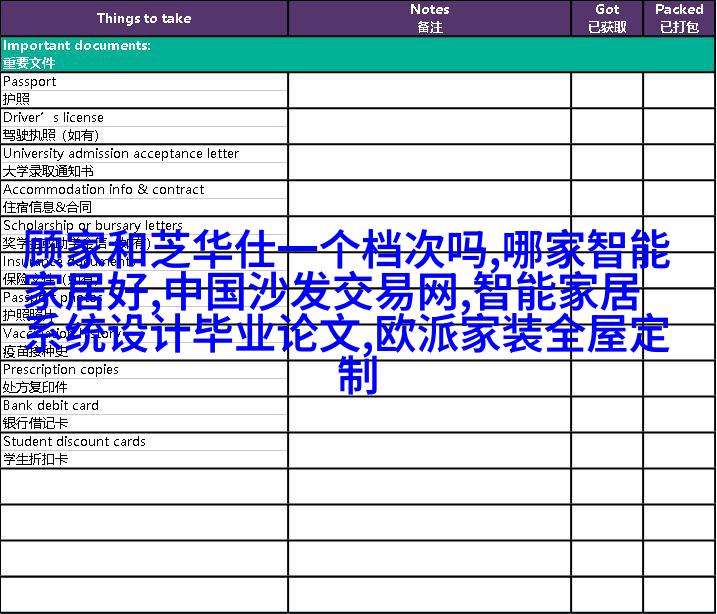Check Packed for Student discount cards
This screenshot has width=717, height=614.
click(x=679, y=450)
